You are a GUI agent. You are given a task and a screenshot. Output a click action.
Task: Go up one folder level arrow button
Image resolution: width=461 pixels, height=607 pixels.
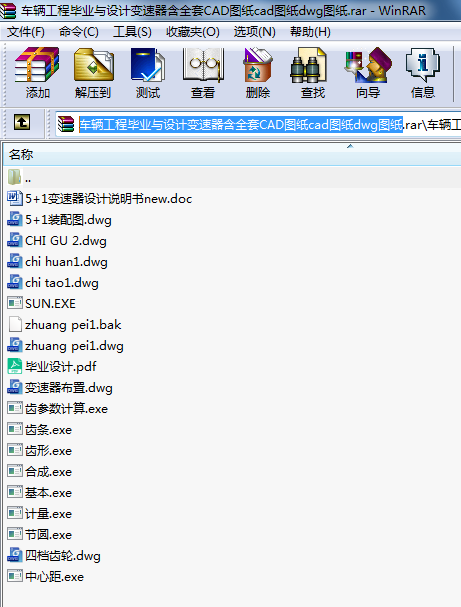coord(22,123)
